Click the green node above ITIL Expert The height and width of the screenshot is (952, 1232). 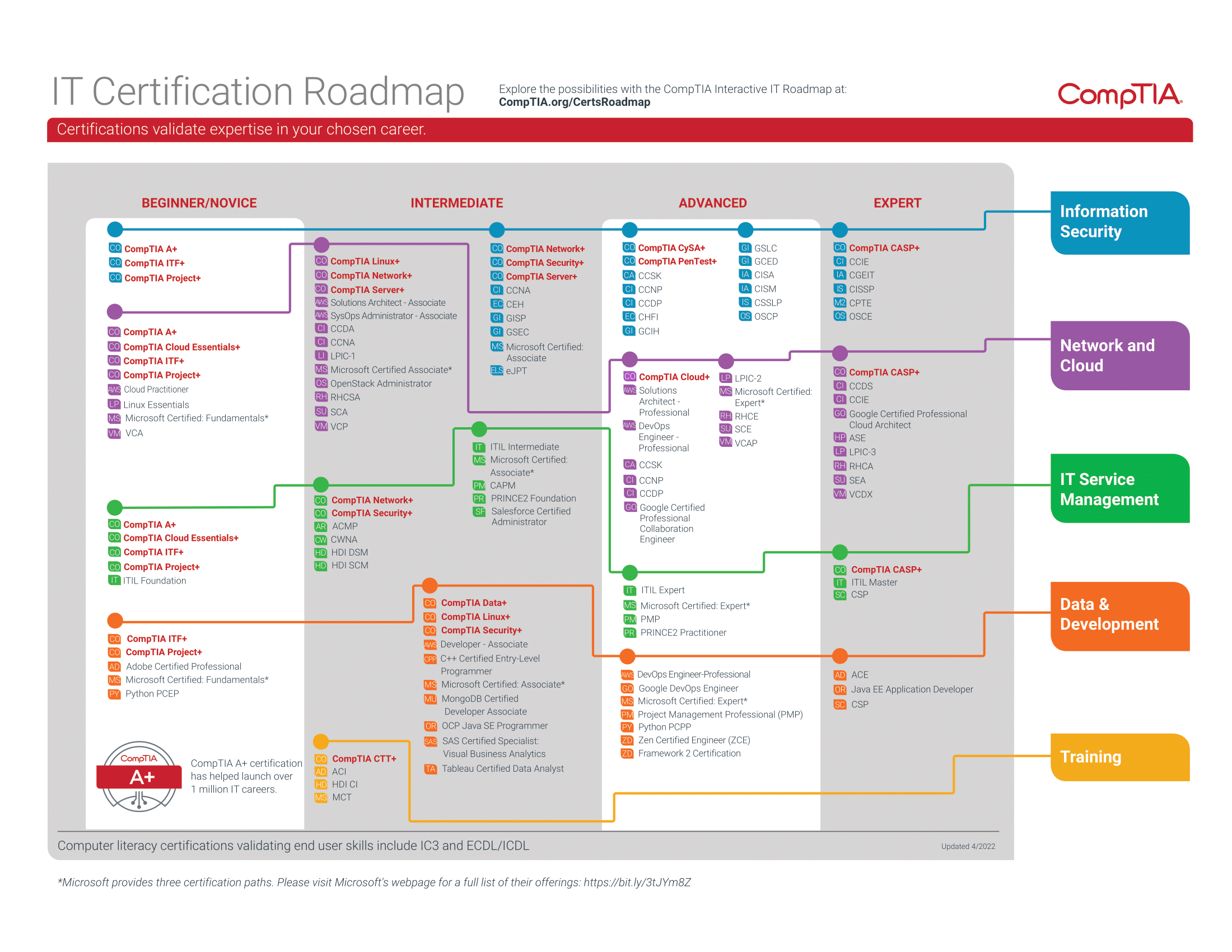(x=629, y=573)
